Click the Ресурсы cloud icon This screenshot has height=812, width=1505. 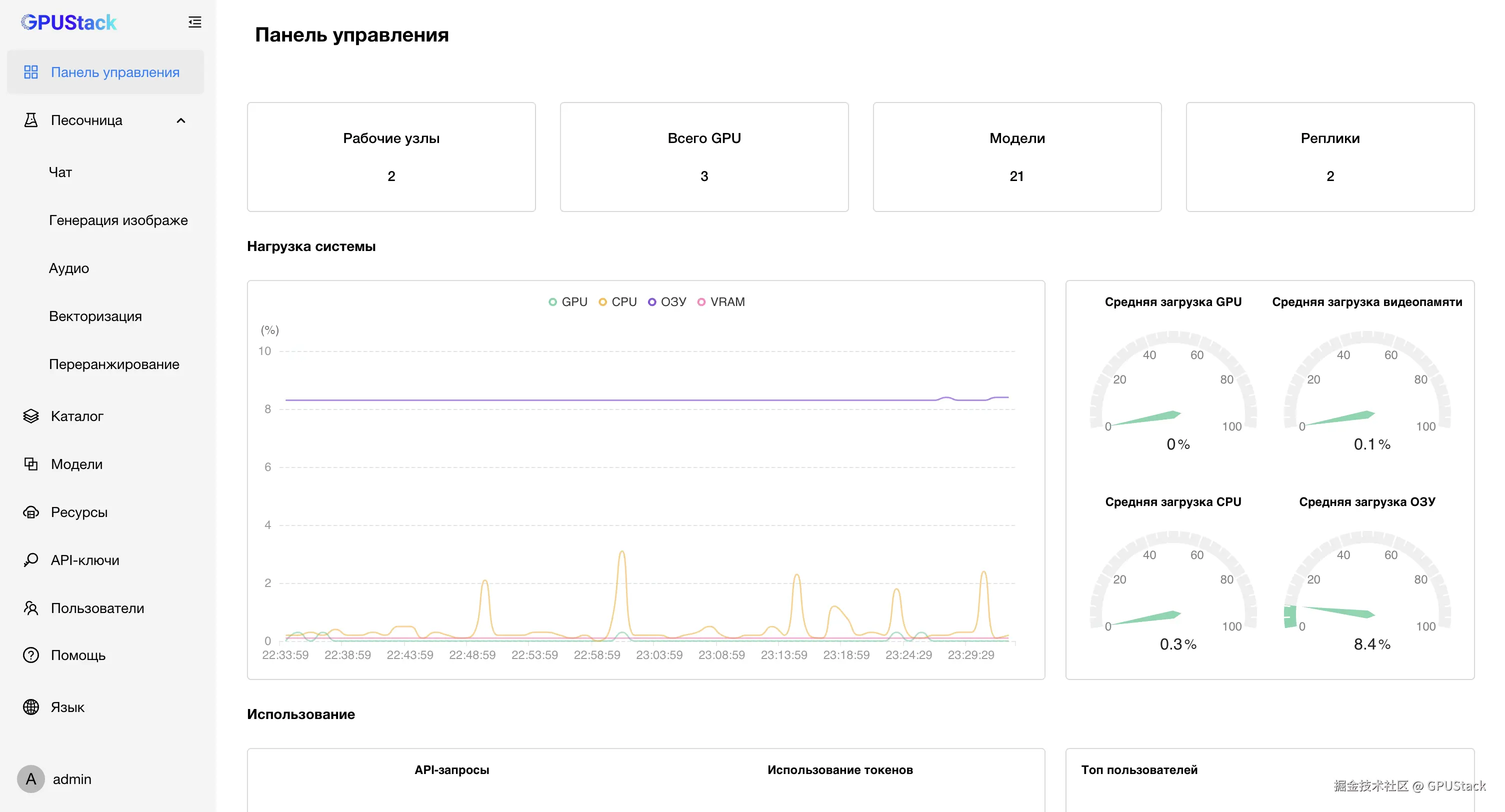pyautogui.click(x=30, y=511)
